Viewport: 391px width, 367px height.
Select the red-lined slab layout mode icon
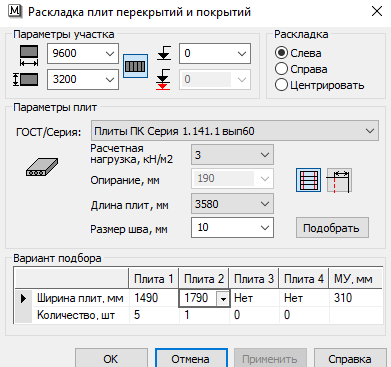coord(308,180)
